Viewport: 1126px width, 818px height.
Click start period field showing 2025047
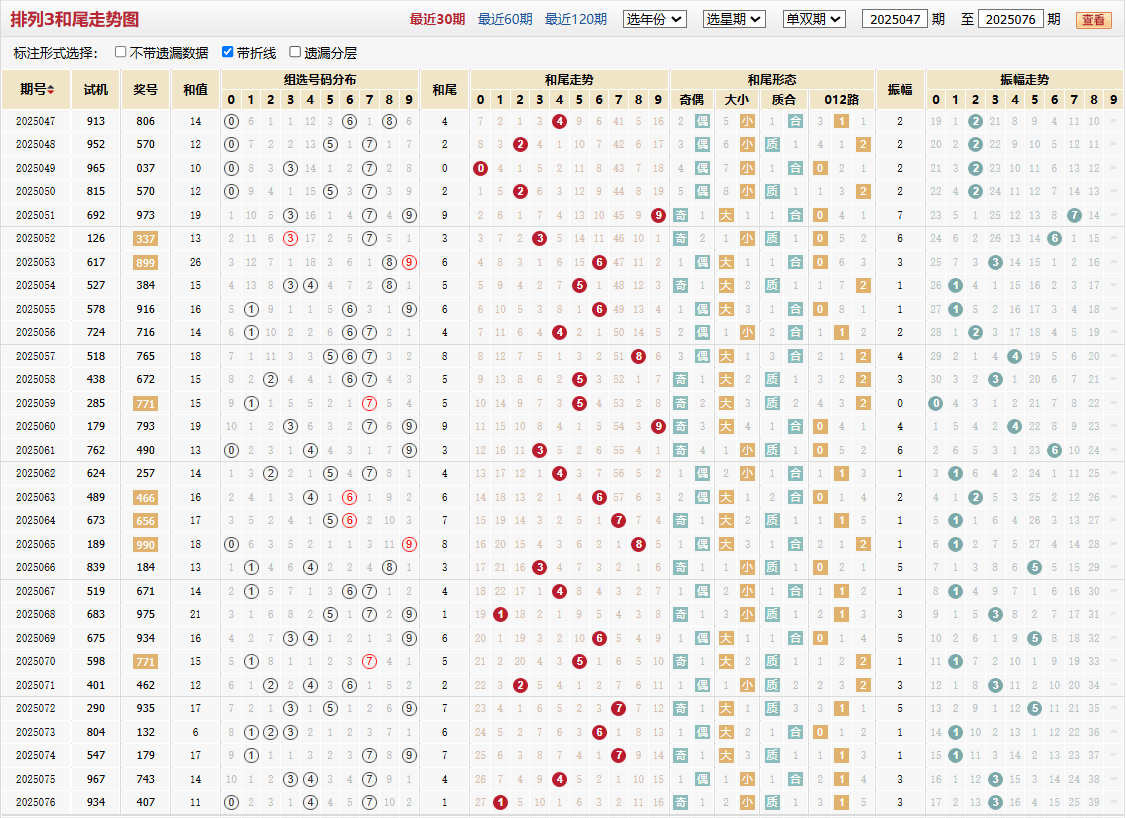tap(895, 19)
